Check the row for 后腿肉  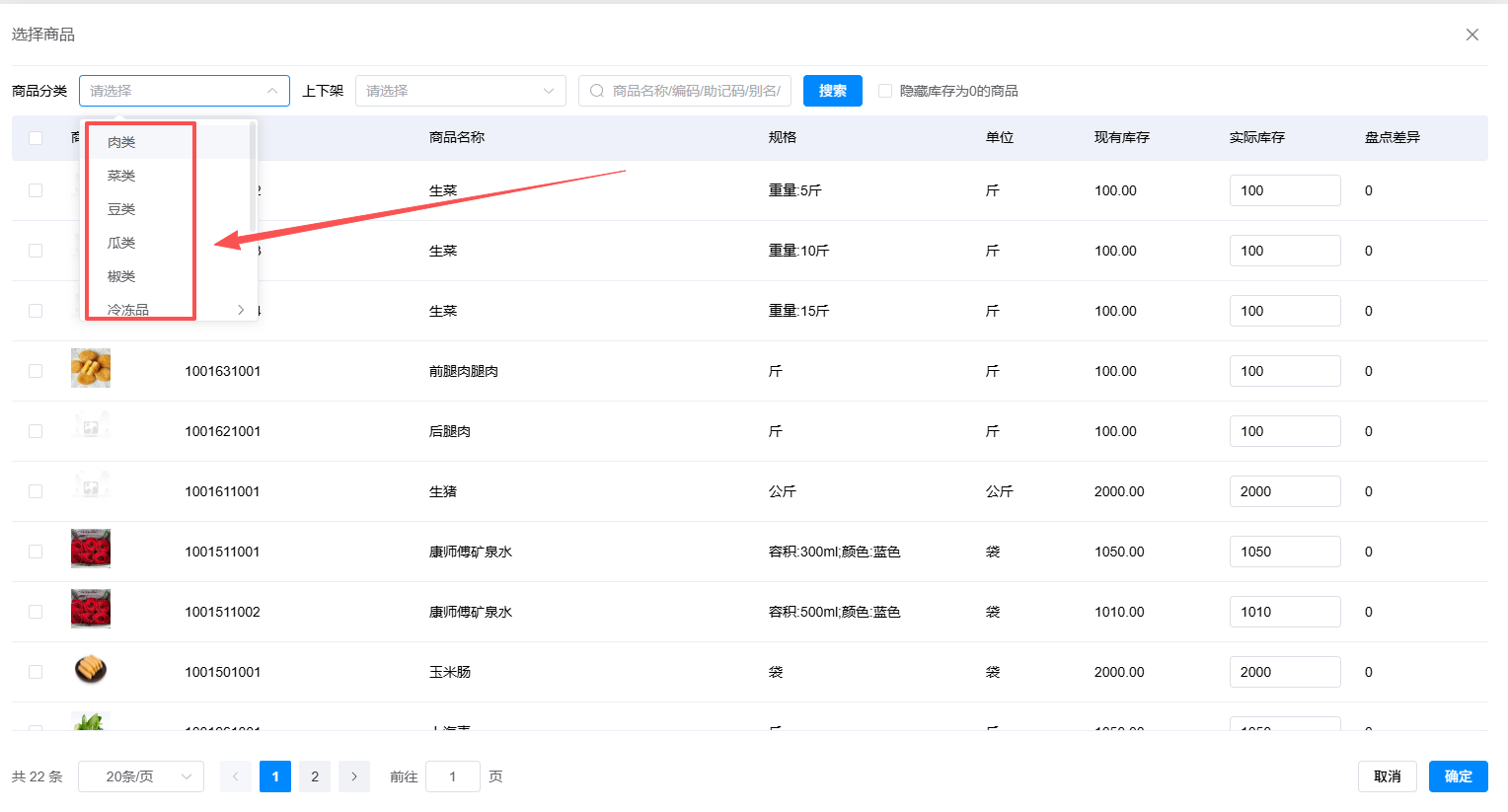click(x=36, y=431)
